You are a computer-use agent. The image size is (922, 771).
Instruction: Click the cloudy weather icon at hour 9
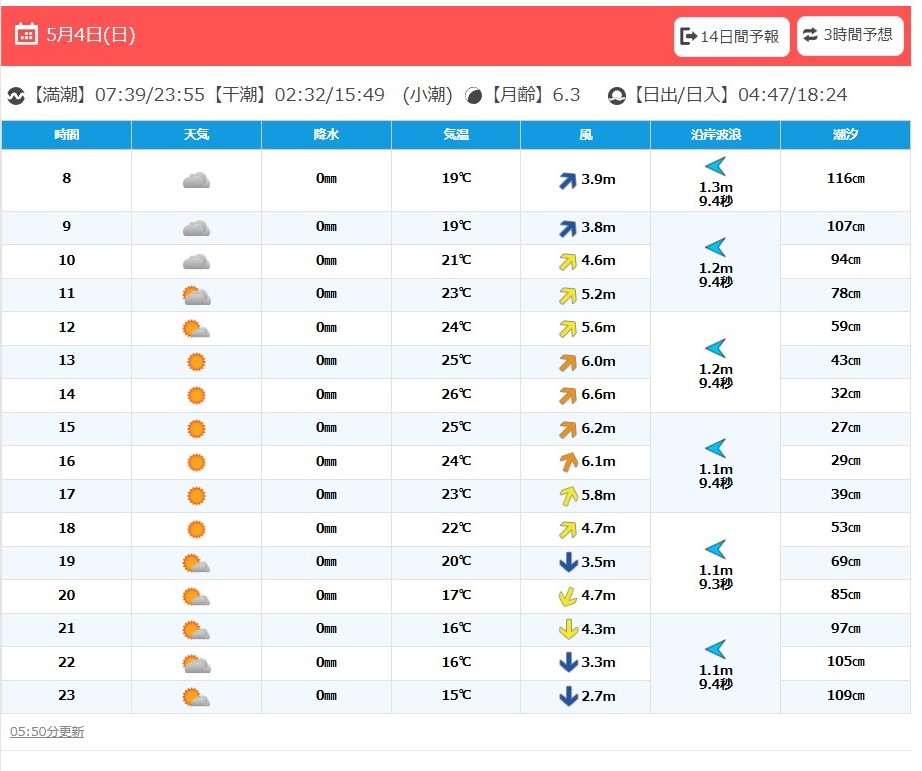coord(196,228)
